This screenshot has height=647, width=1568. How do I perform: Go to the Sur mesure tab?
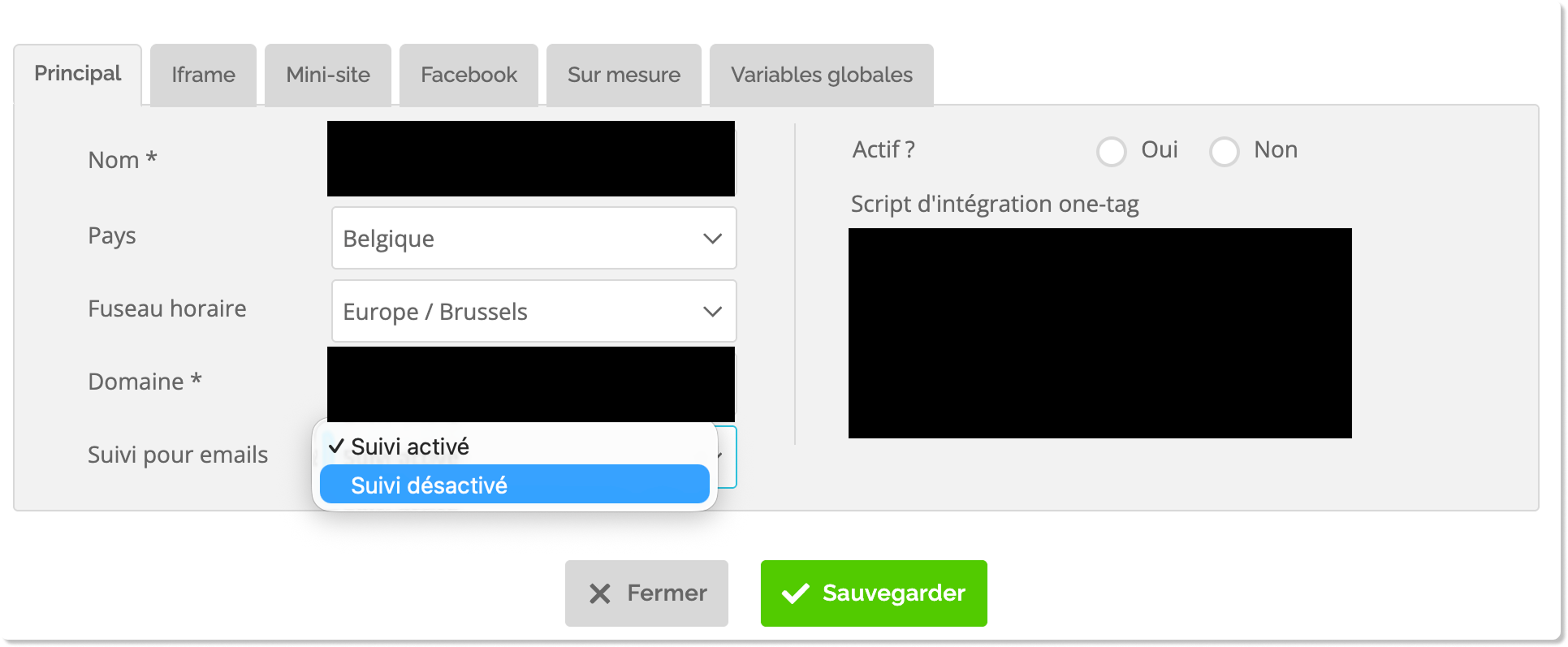point(624,75)
